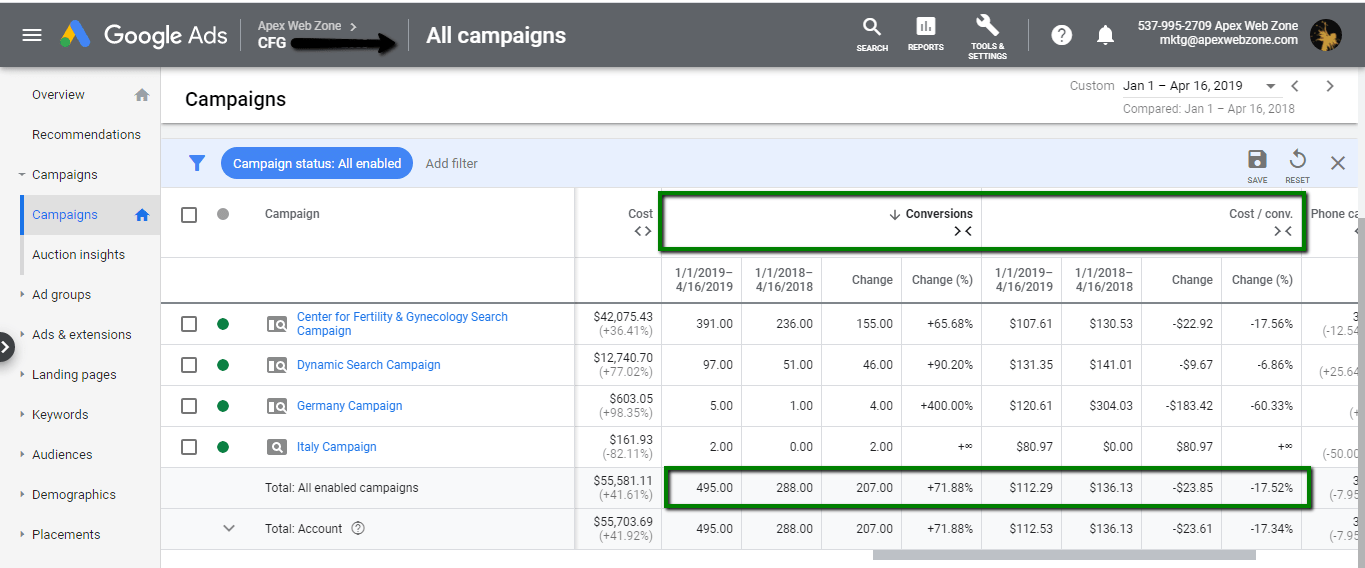Check the Italy Campaign checkbox
The image size is (1365, 568).
(x=189, y=447)
